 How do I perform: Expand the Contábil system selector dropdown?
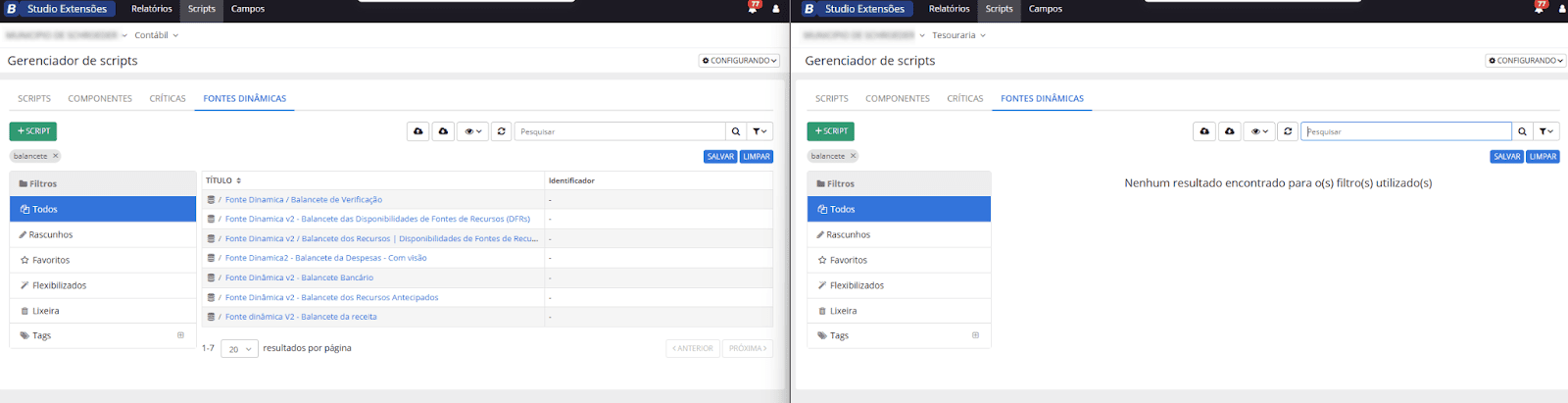[157, 35]
